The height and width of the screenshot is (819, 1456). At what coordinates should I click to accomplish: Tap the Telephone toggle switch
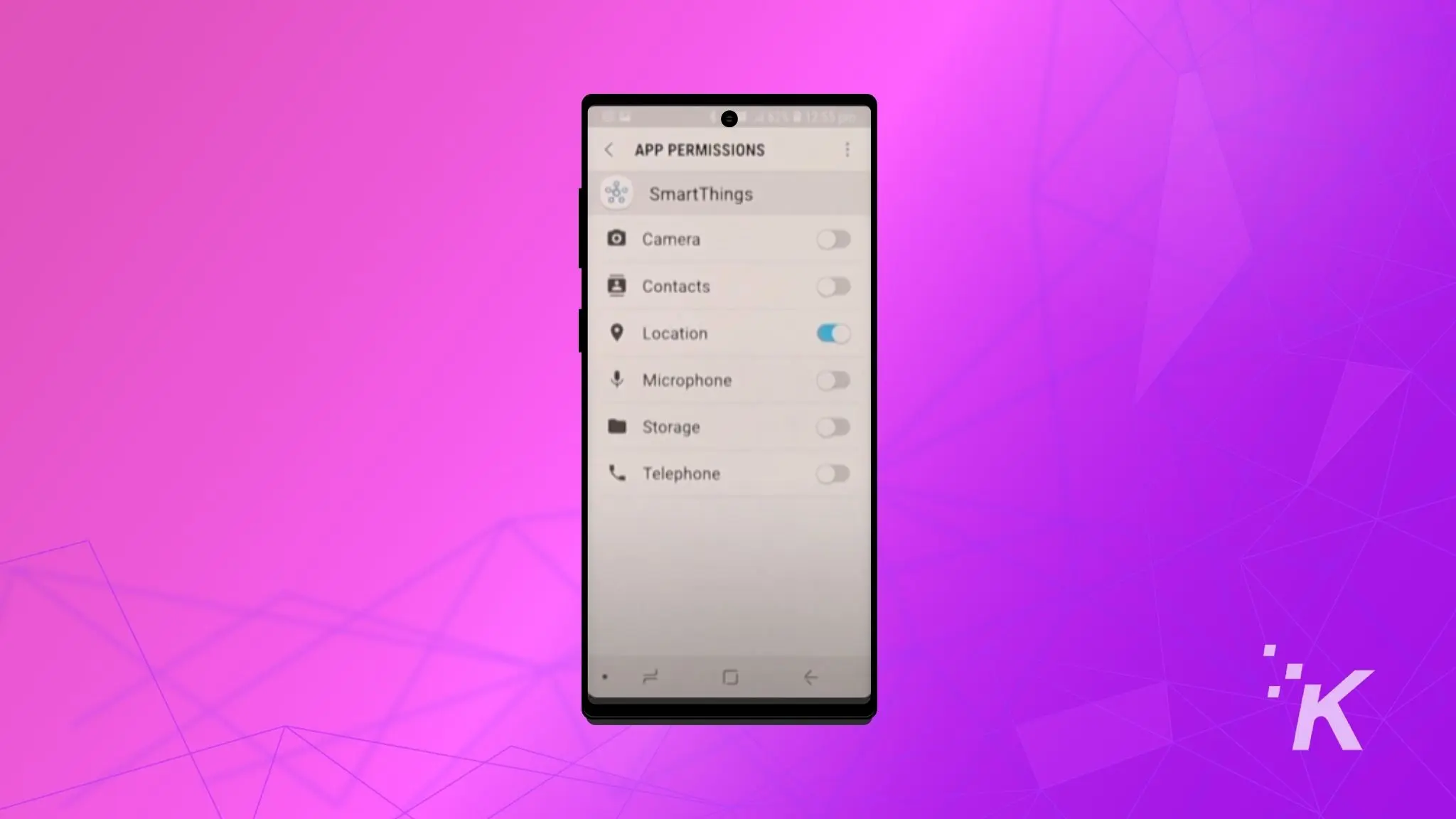(834, 473)
